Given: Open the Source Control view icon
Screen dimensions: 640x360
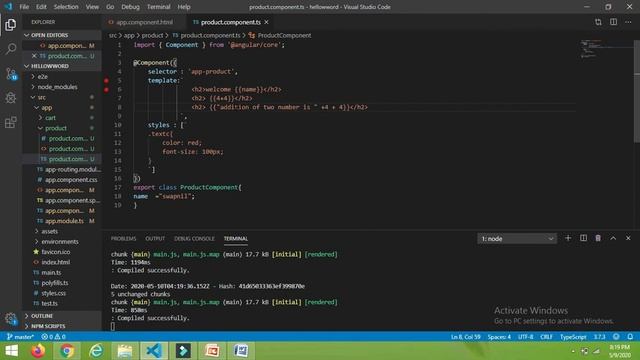Looking at the screenshot, I should coord(11,74).
